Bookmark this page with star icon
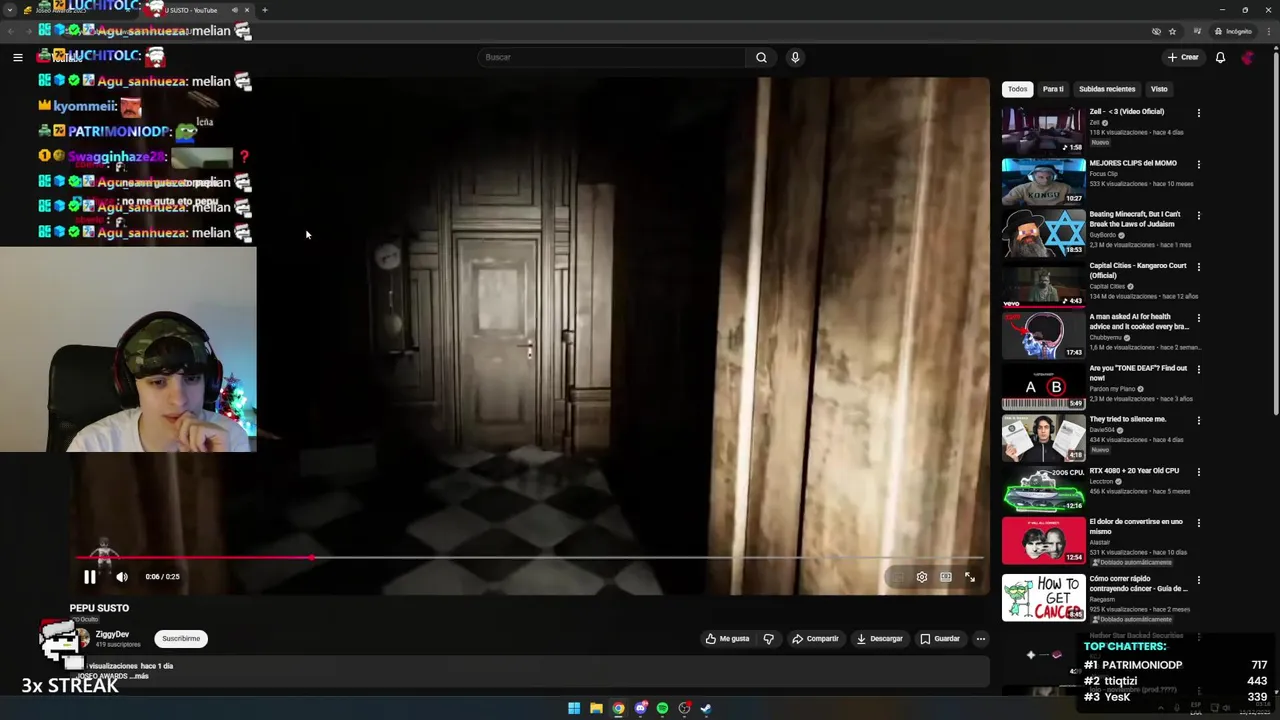Image resolution: width=1280 pixels, height=720 pixels. point(1172,31)
